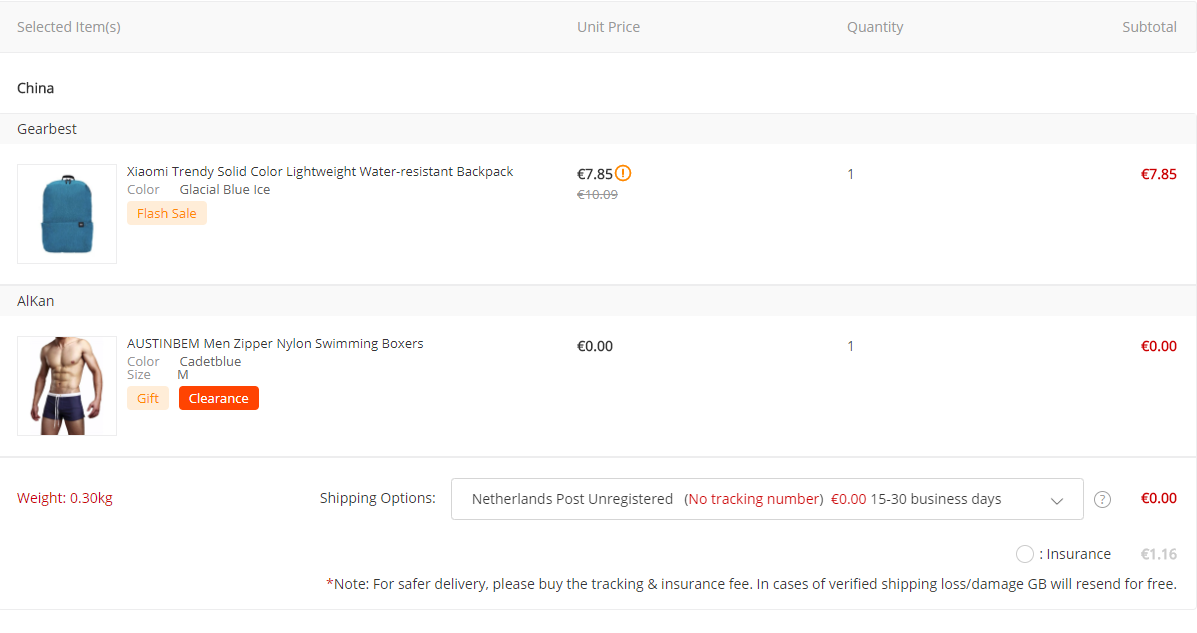Click the Gift tag
Image resolution: width=1197 pixels, height=633 pixels.
(148, 398)
